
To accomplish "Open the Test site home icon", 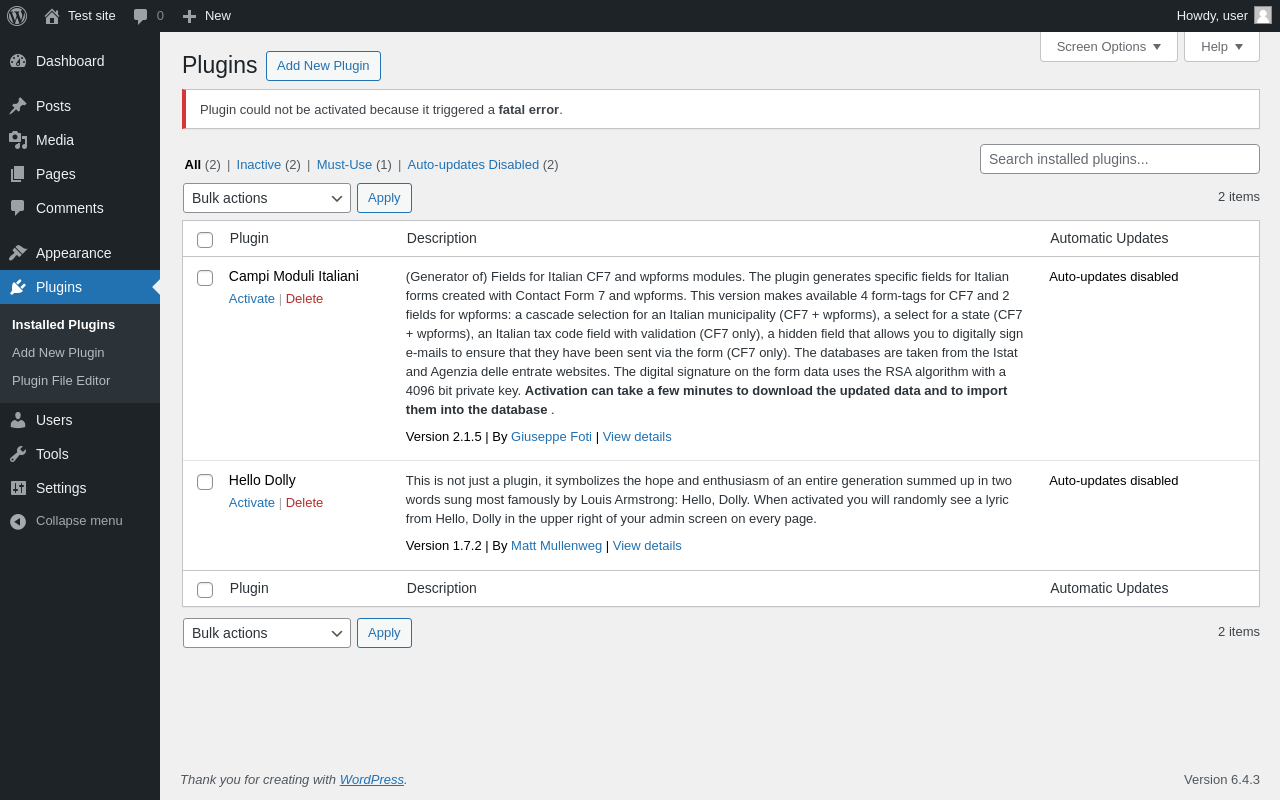I will click(52, 16).
